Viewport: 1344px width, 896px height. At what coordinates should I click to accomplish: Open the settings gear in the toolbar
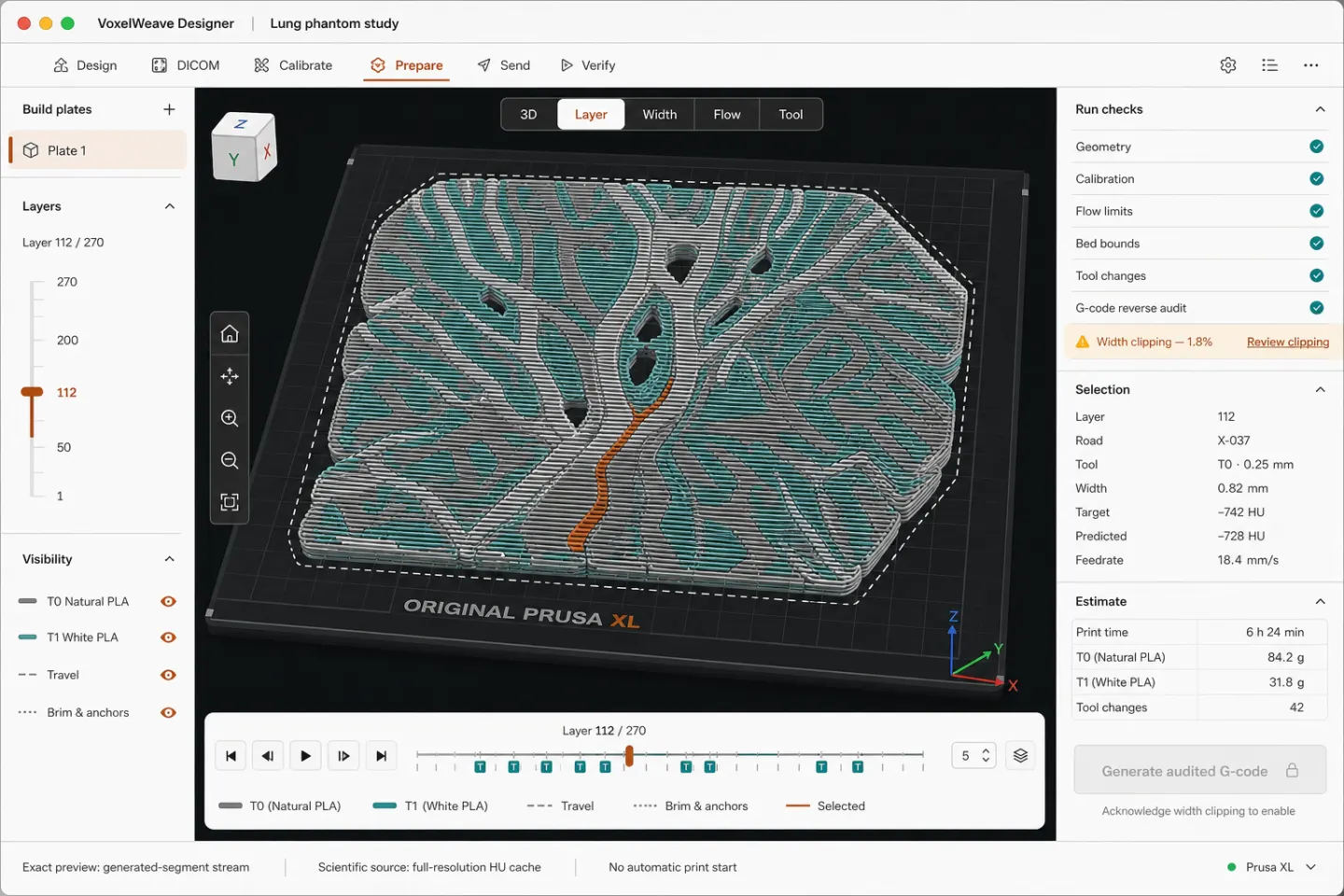[1228, 65]
